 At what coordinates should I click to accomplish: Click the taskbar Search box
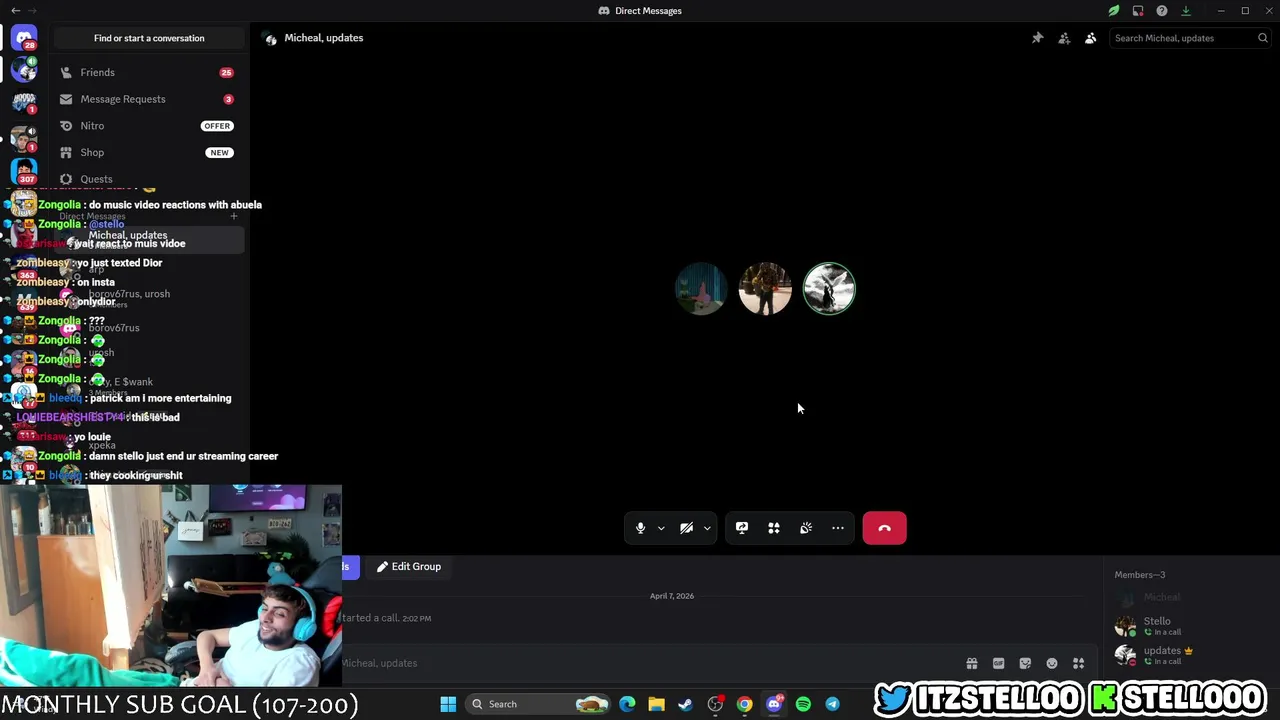tap(540, 704)
